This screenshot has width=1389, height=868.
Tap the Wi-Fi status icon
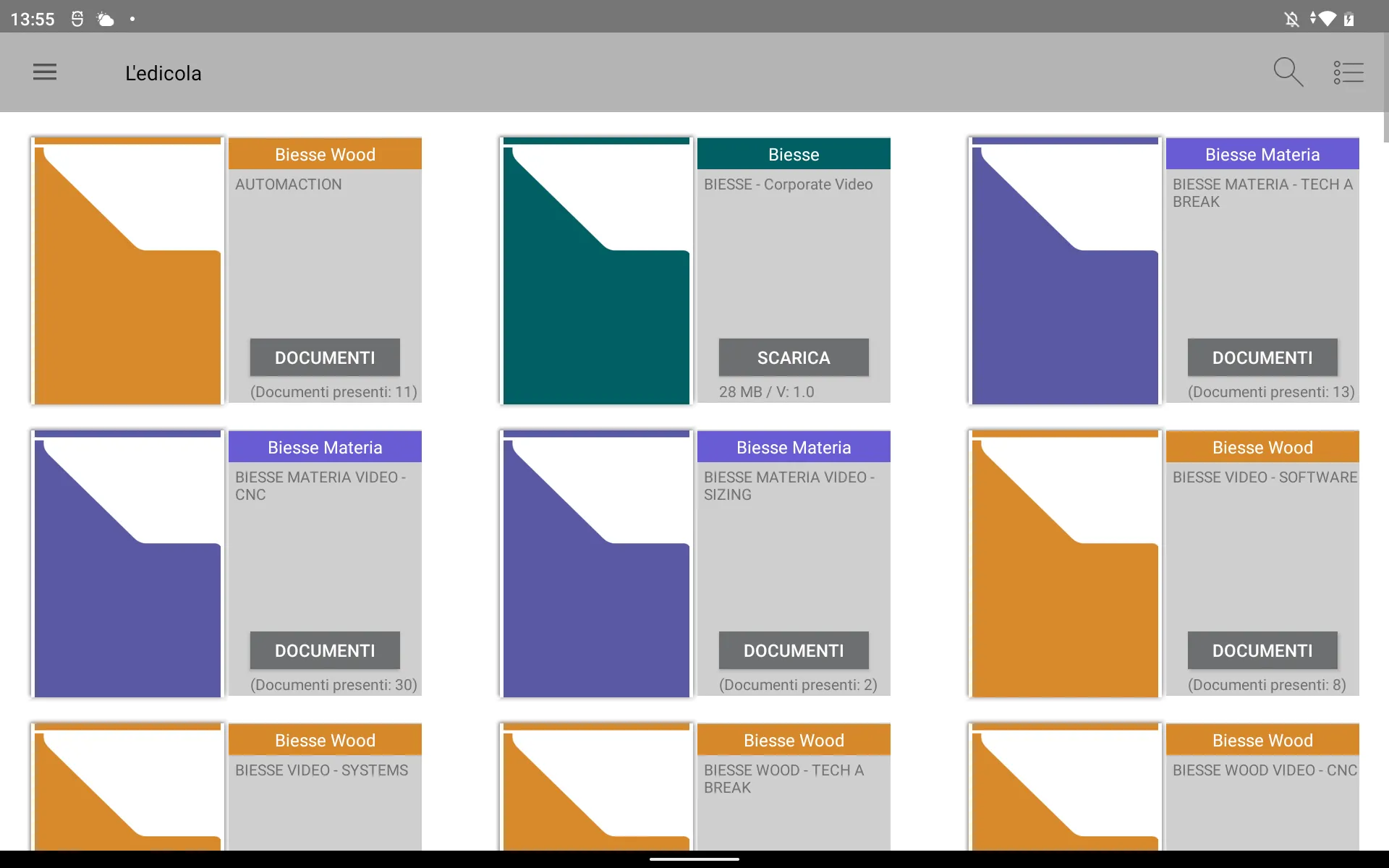(x=1327, y=19)
